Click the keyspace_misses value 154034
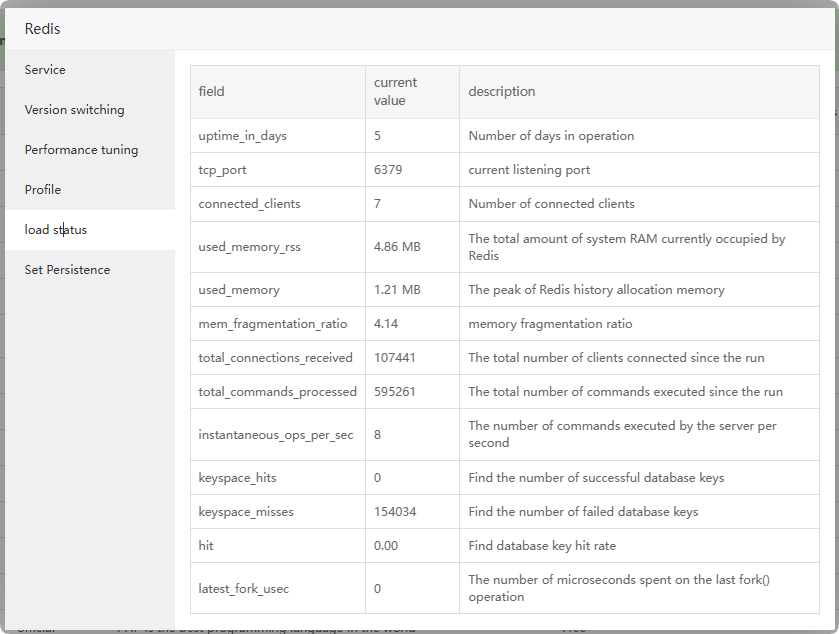 click(395, 512)
